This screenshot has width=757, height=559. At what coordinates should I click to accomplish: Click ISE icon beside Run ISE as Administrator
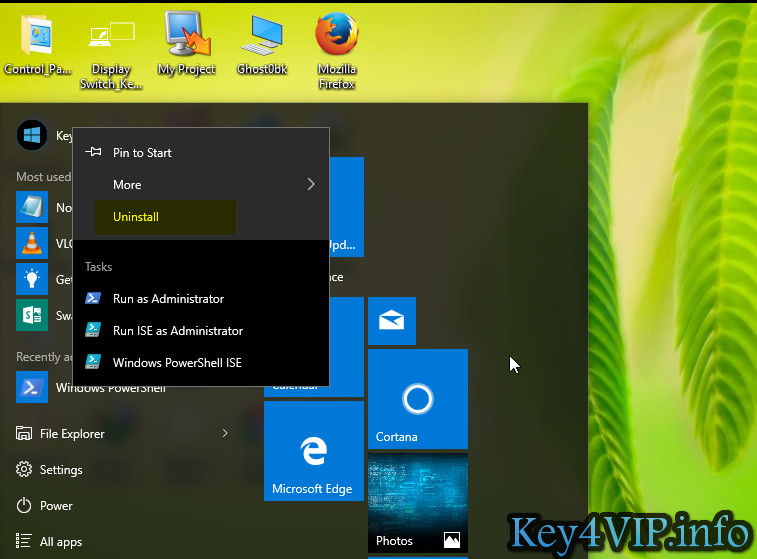[x=93, y=330]
